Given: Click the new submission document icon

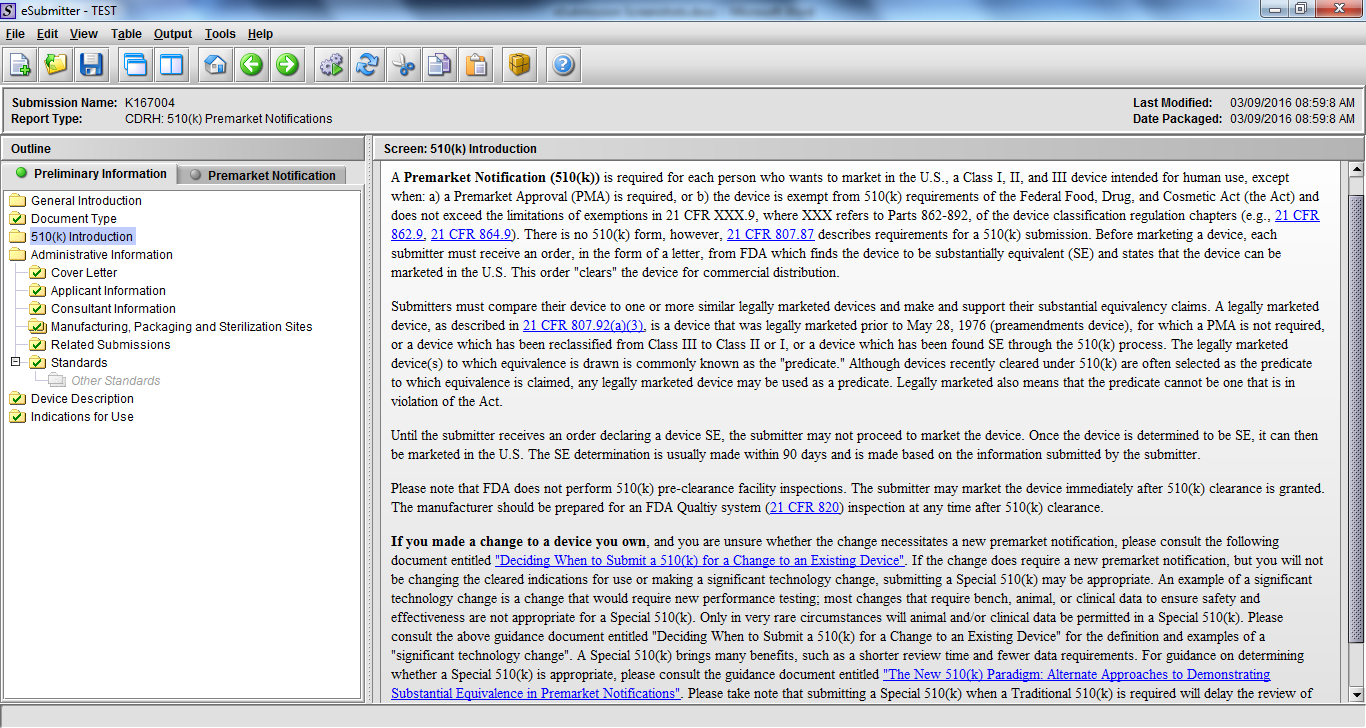Looking at the screenshot, I should [20, 66].
